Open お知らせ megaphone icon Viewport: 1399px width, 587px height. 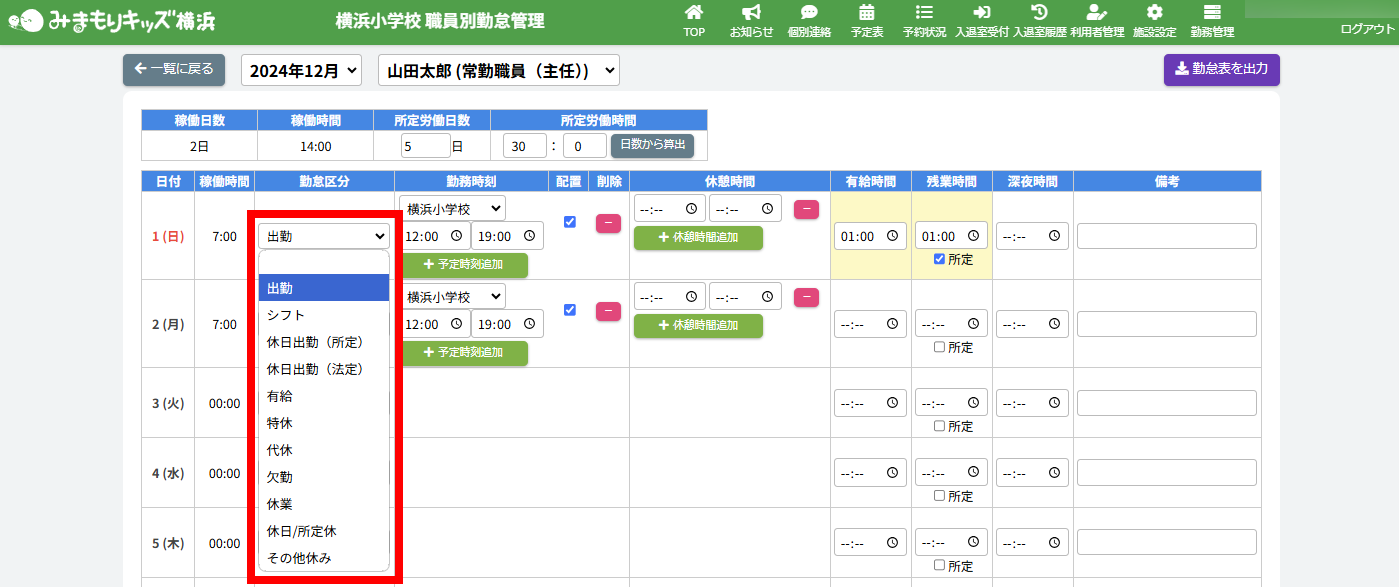(751, 14)
